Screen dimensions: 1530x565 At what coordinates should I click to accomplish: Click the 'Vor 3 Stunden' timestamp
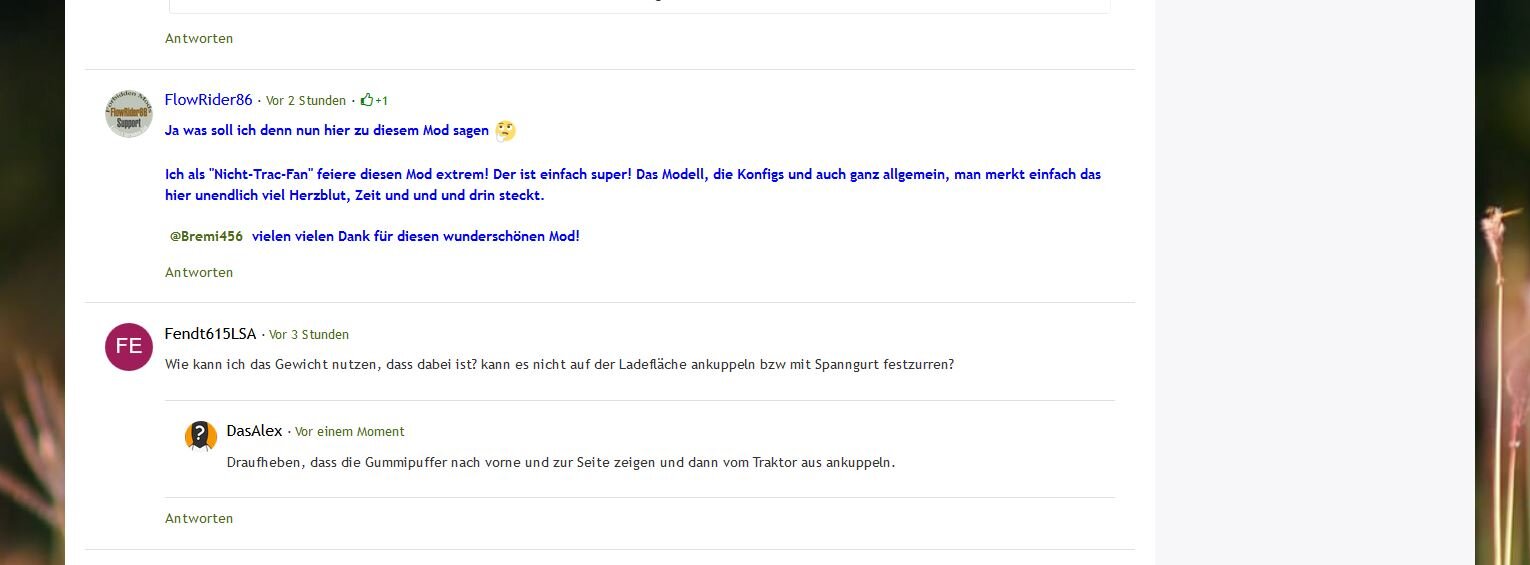[x=308, y=335]
